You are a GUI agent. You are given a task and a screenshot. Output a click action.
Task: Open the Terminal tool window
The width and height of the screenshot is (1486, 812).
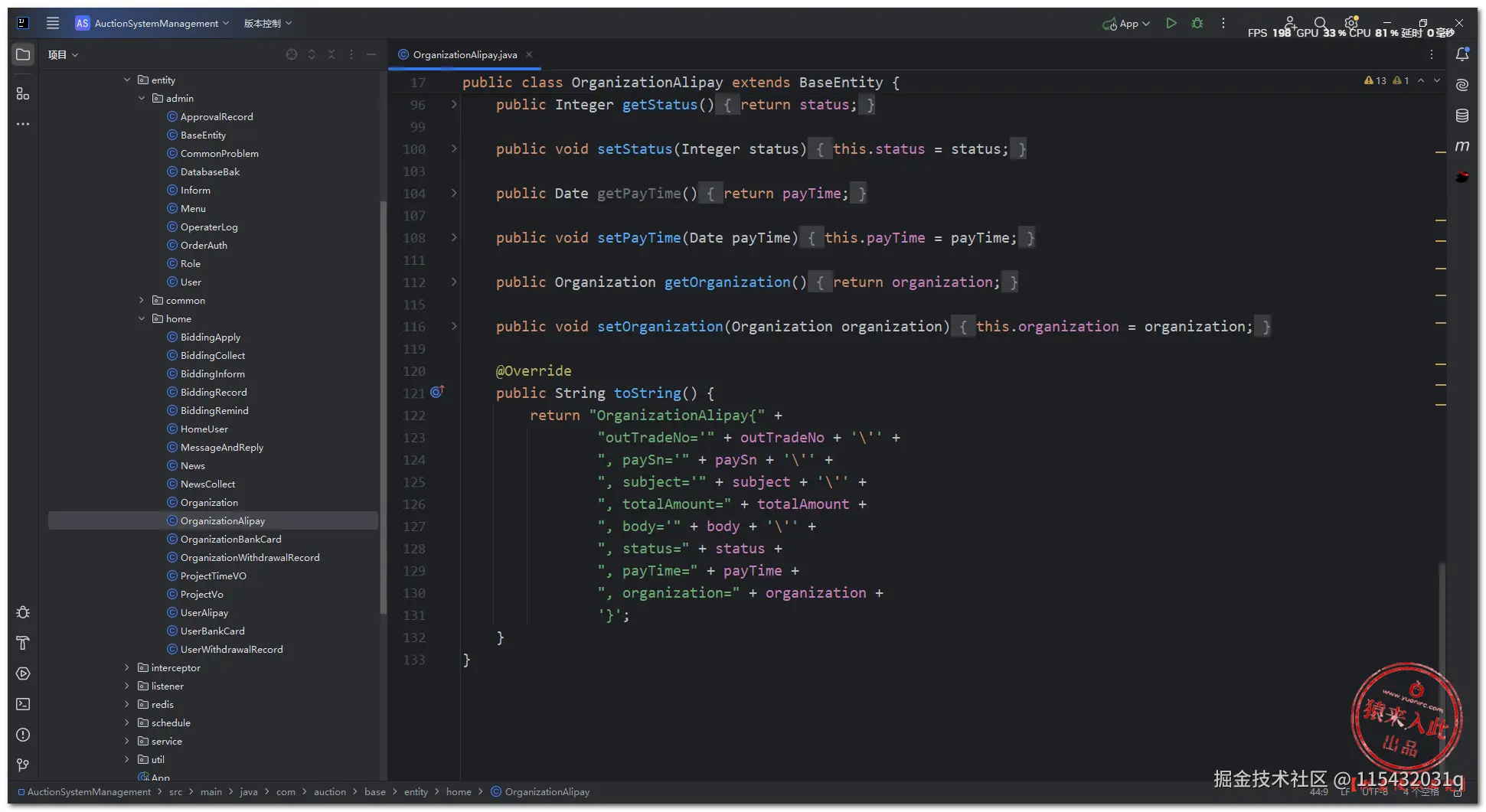pyautogui.click(x=23, y=704)
